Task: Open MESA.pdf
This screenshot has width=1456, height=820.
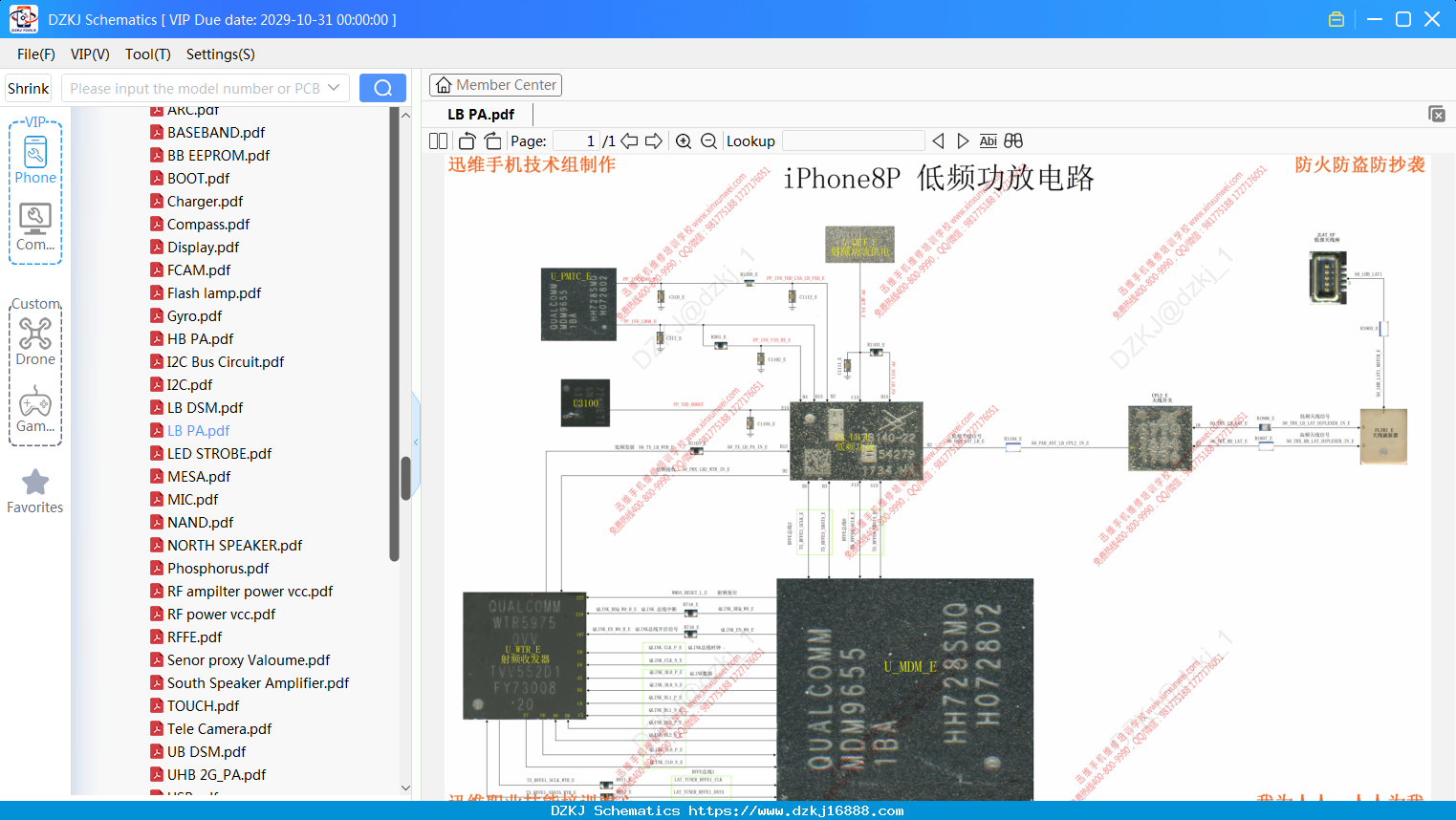Action: [199, 476]
